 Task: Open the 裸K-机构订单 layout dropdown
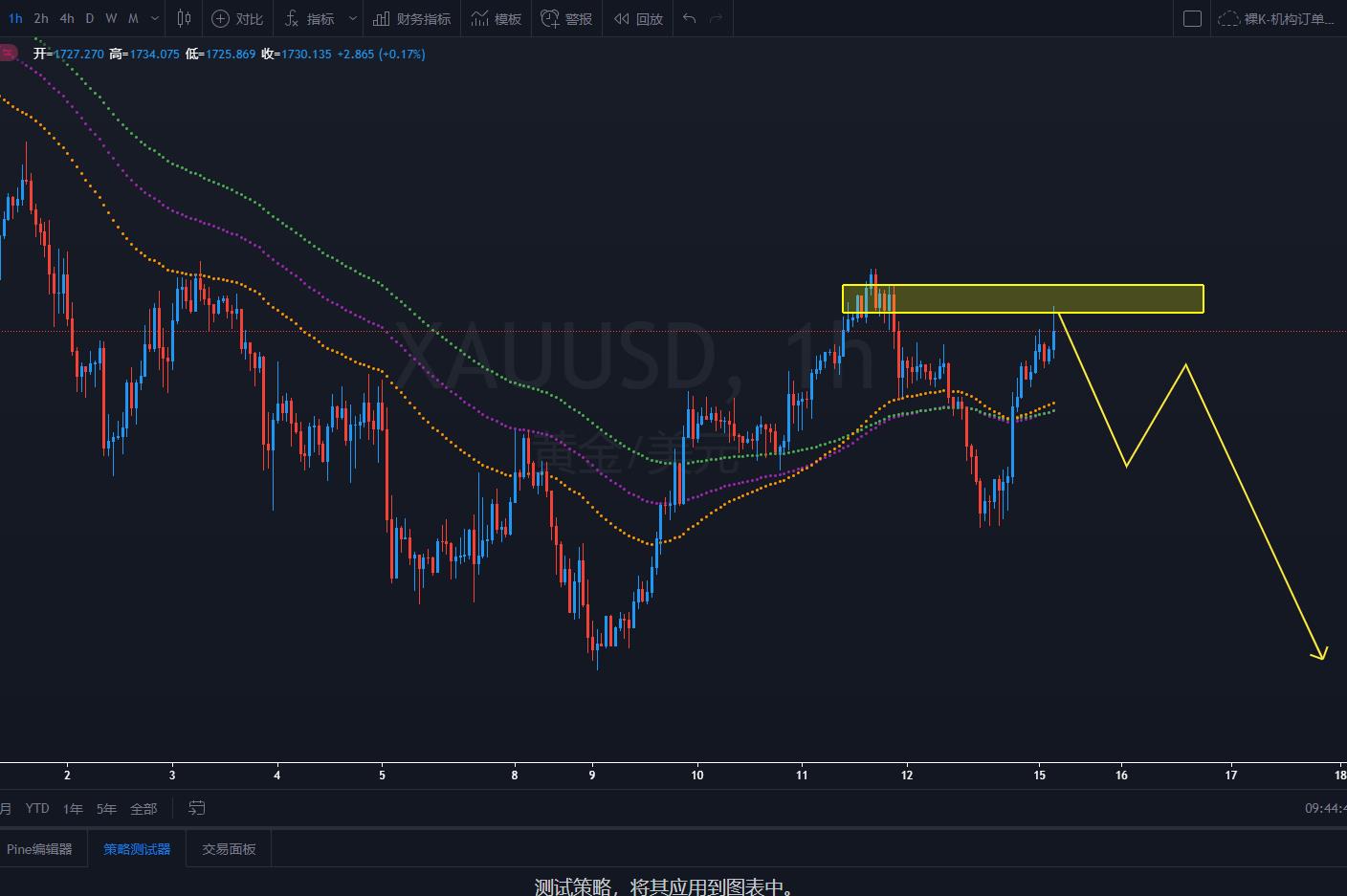[x=1276, y=18]
